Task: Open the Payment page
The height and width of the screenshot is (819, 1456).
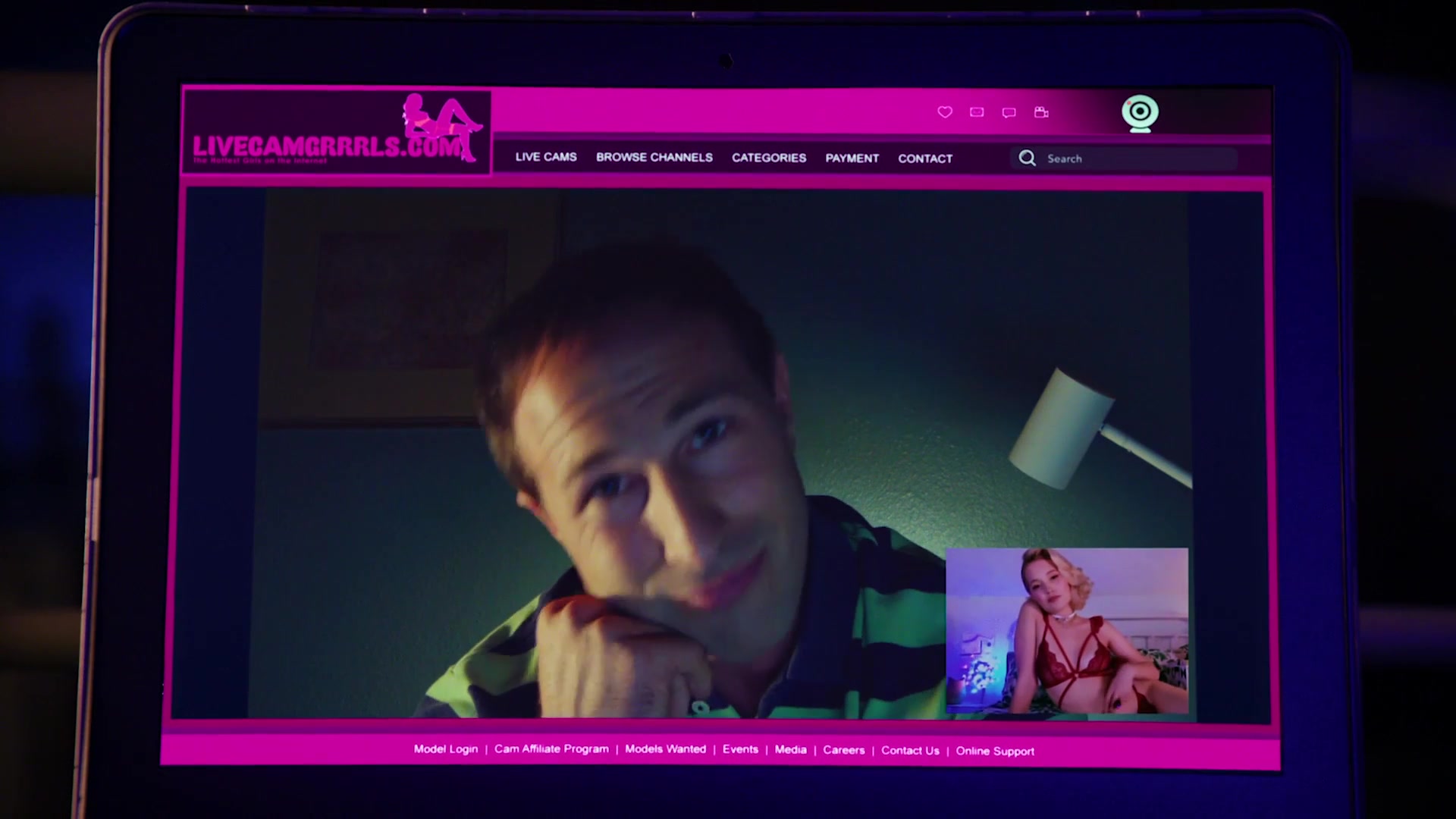Action: (x=852, y=158)
